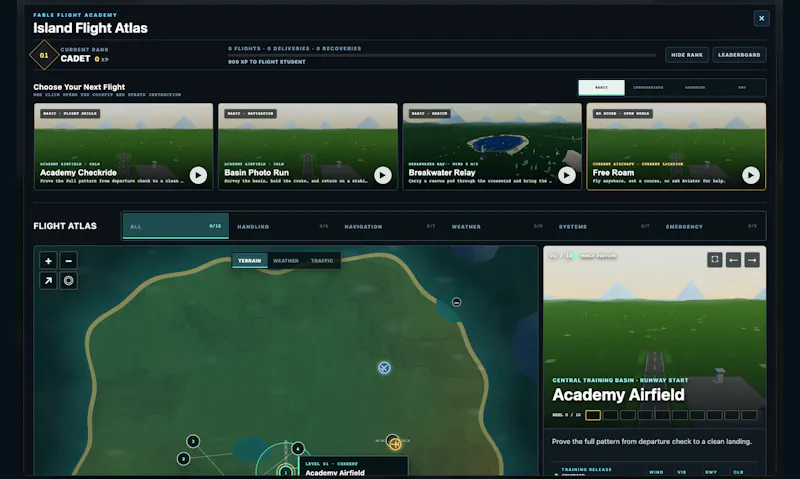The width and height of the screenshot is (800, 479).
Task: Switch to Intermediate difficulty tab
Action: click(648, 87)
